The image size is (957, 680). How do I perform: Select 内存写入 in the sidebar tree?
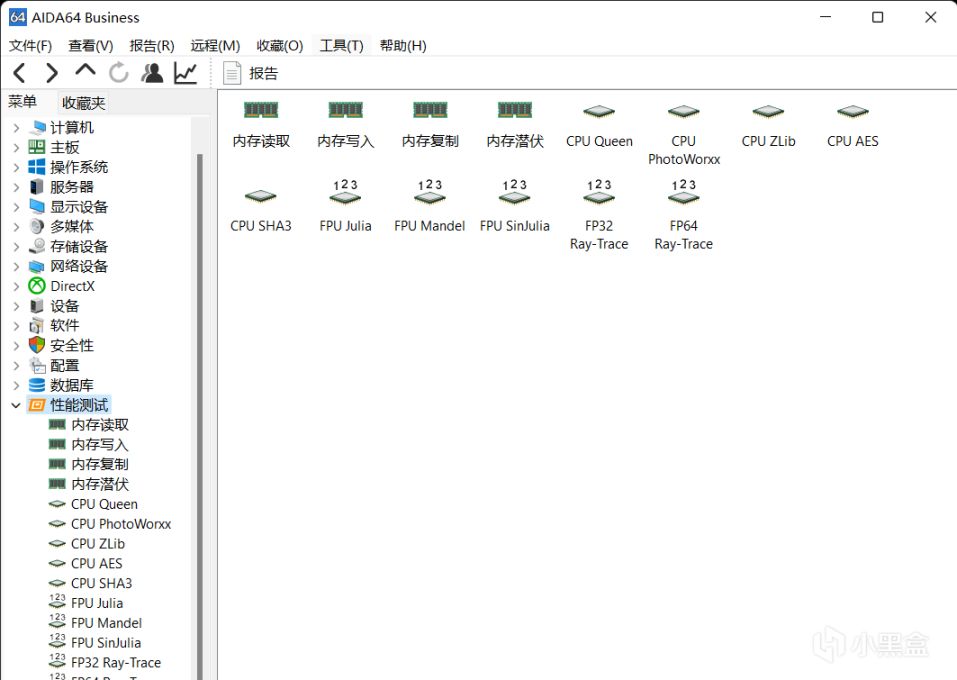coord(100,444)
